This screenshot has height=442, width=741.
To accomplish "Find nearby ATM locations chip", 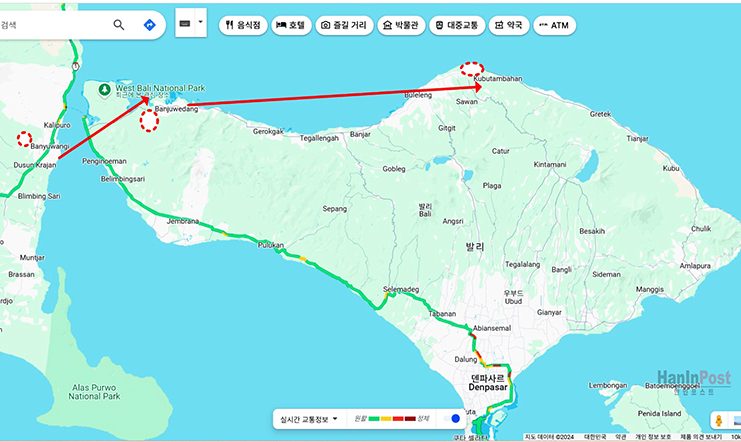I will click(559, 25).
